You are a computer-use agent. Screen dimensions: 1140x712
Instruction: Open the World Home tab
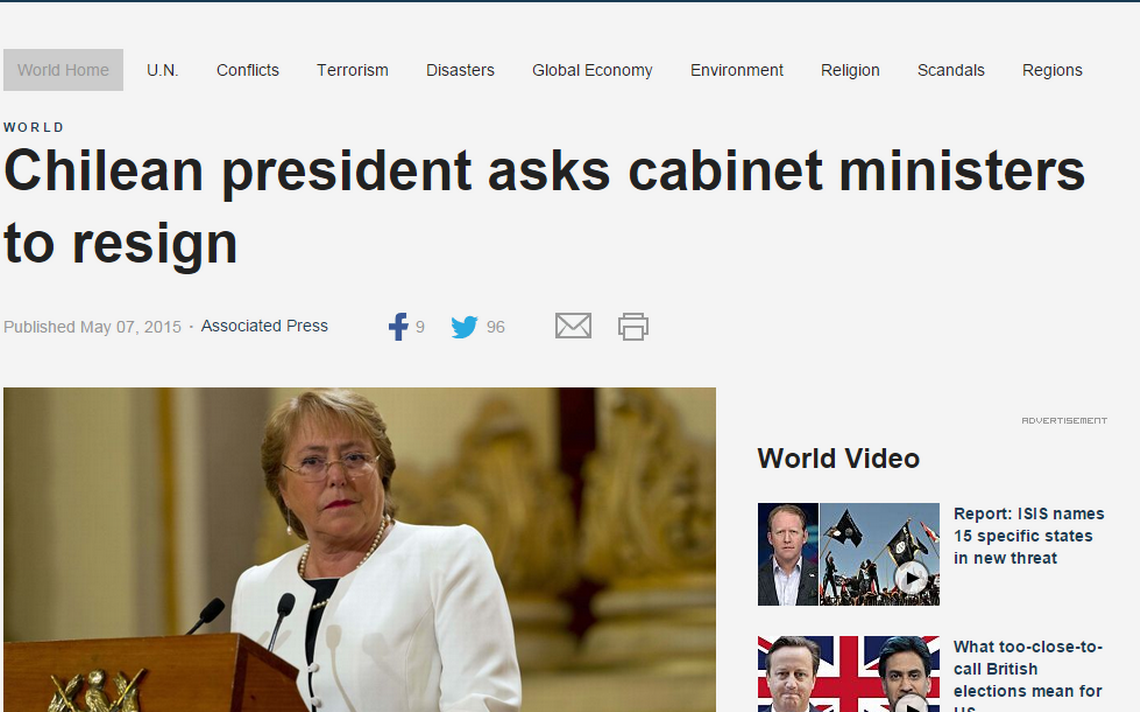(x=63, y=70)
